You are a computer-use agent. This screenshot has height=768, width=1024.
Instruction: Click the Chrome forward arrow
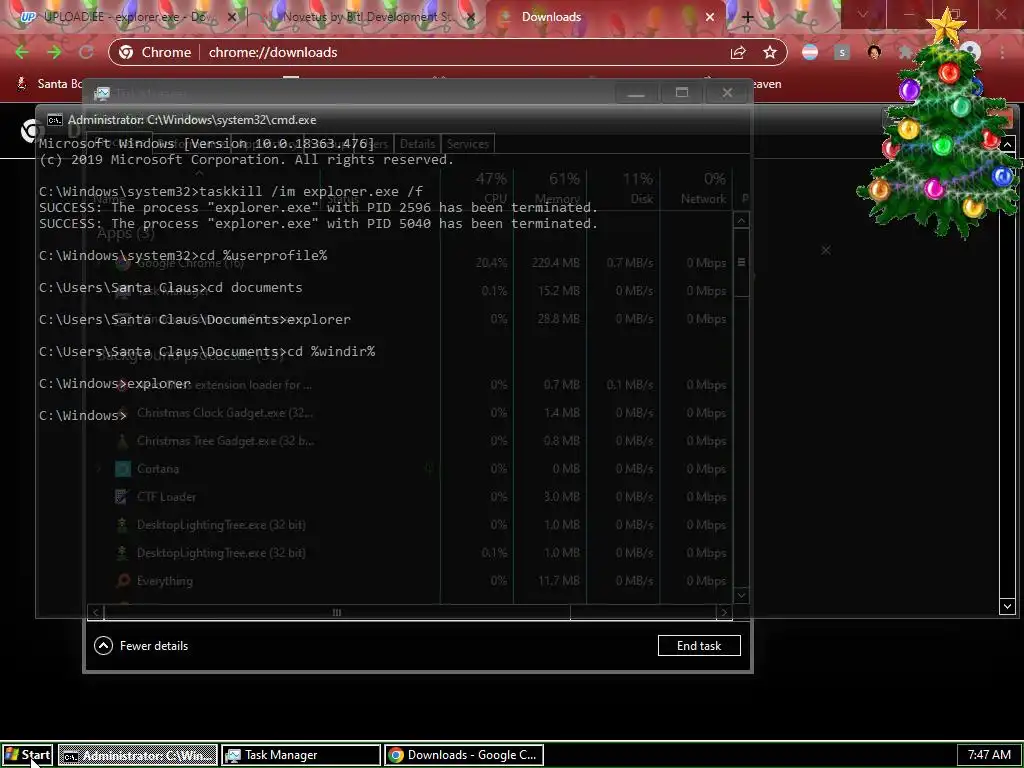54,52
